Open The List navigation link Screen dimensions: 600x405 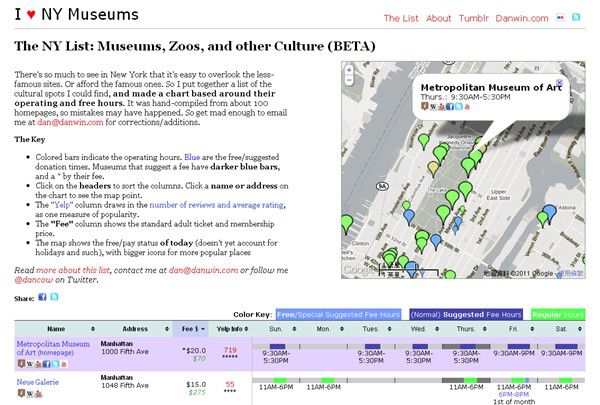401,18
